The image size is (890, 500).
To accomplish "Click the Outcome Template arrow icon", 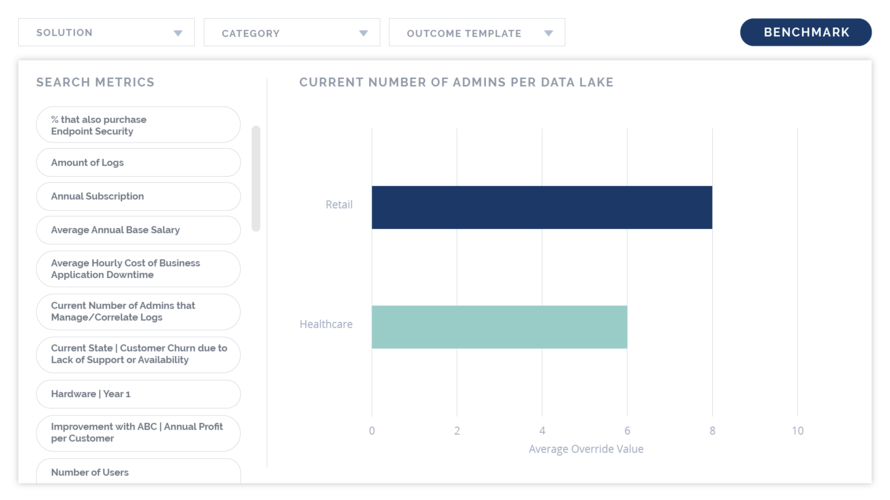I will pyautogui.click(x=548, y=33).
